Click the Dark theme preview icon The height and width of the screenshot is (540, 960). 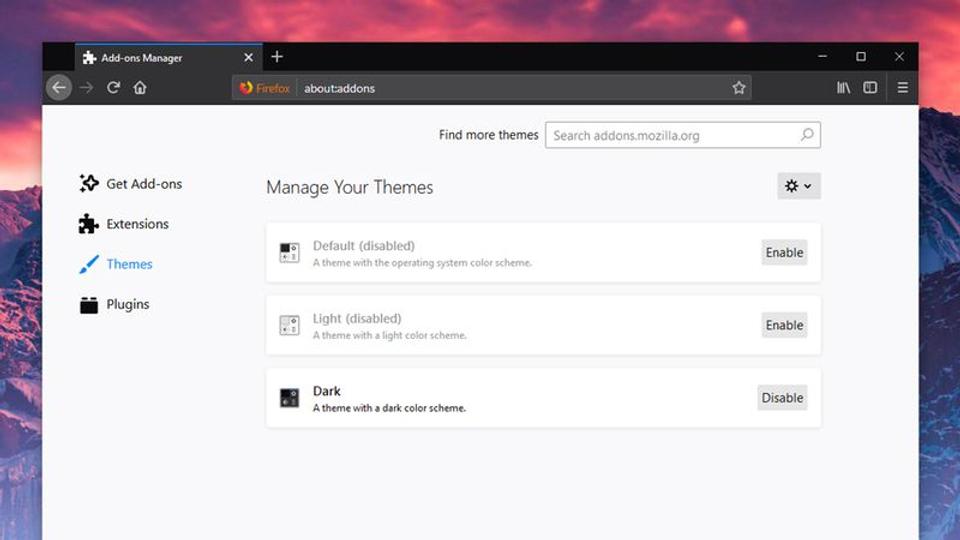click(290, 397)
